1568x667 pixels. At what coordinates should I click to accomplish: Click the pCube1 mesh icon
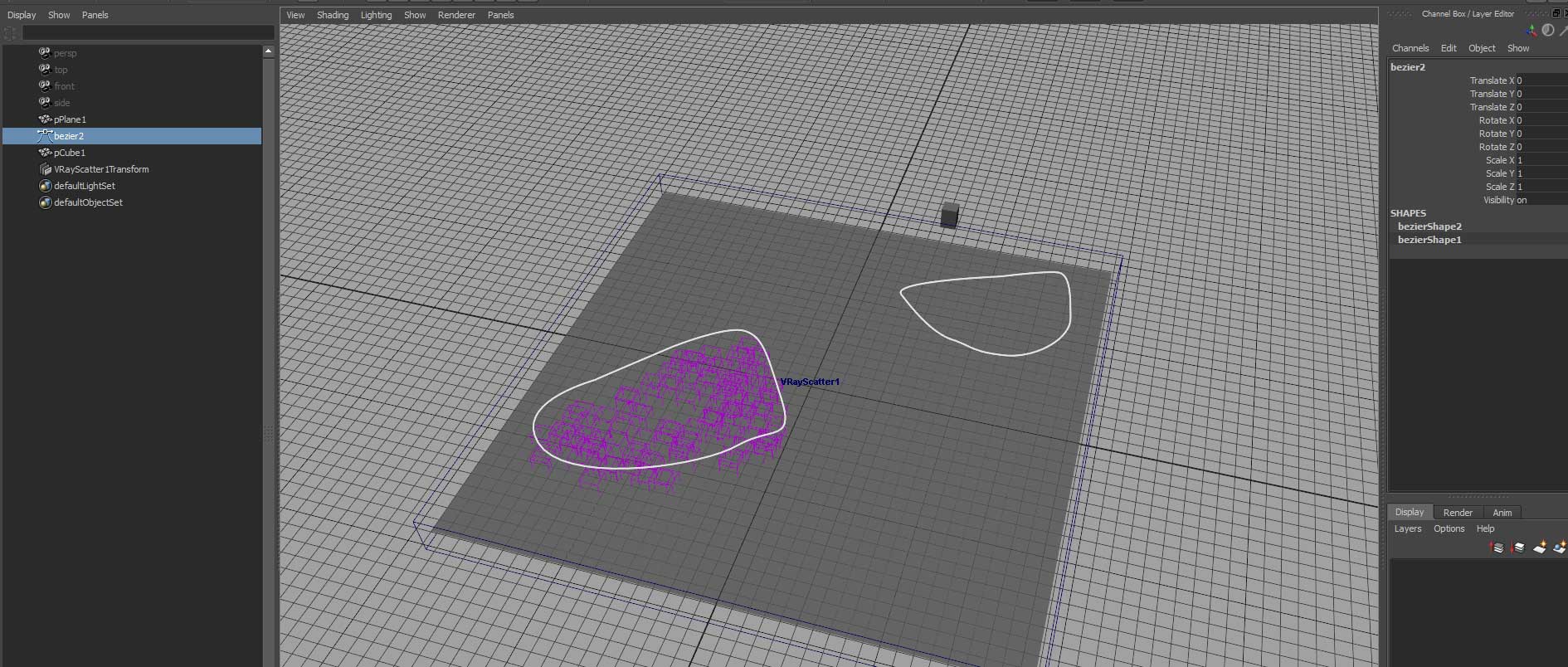45,152
